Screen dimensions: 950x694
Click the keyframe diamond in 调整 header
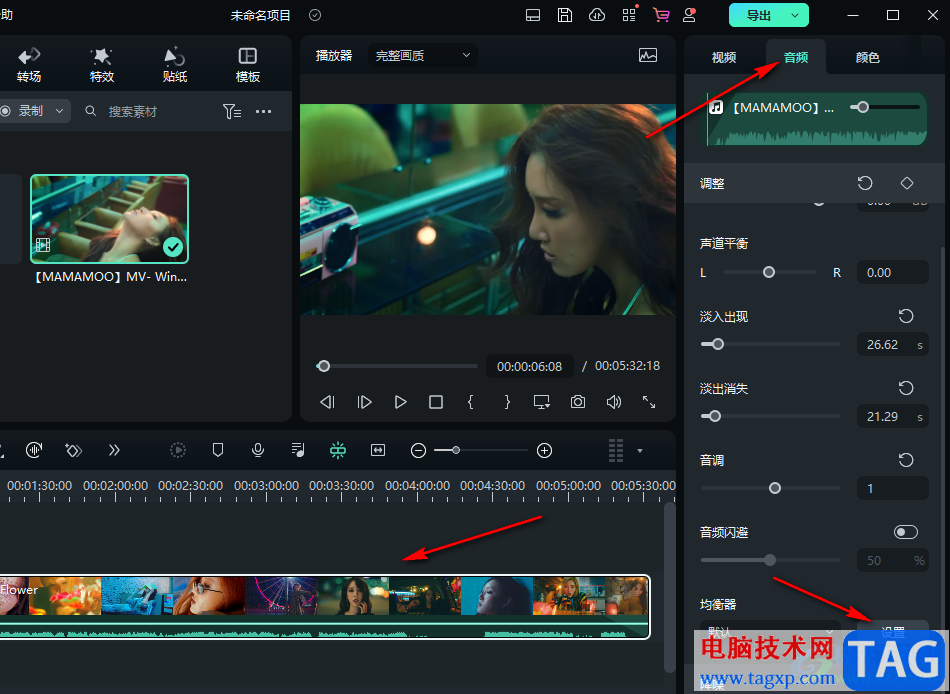point(906,183)
